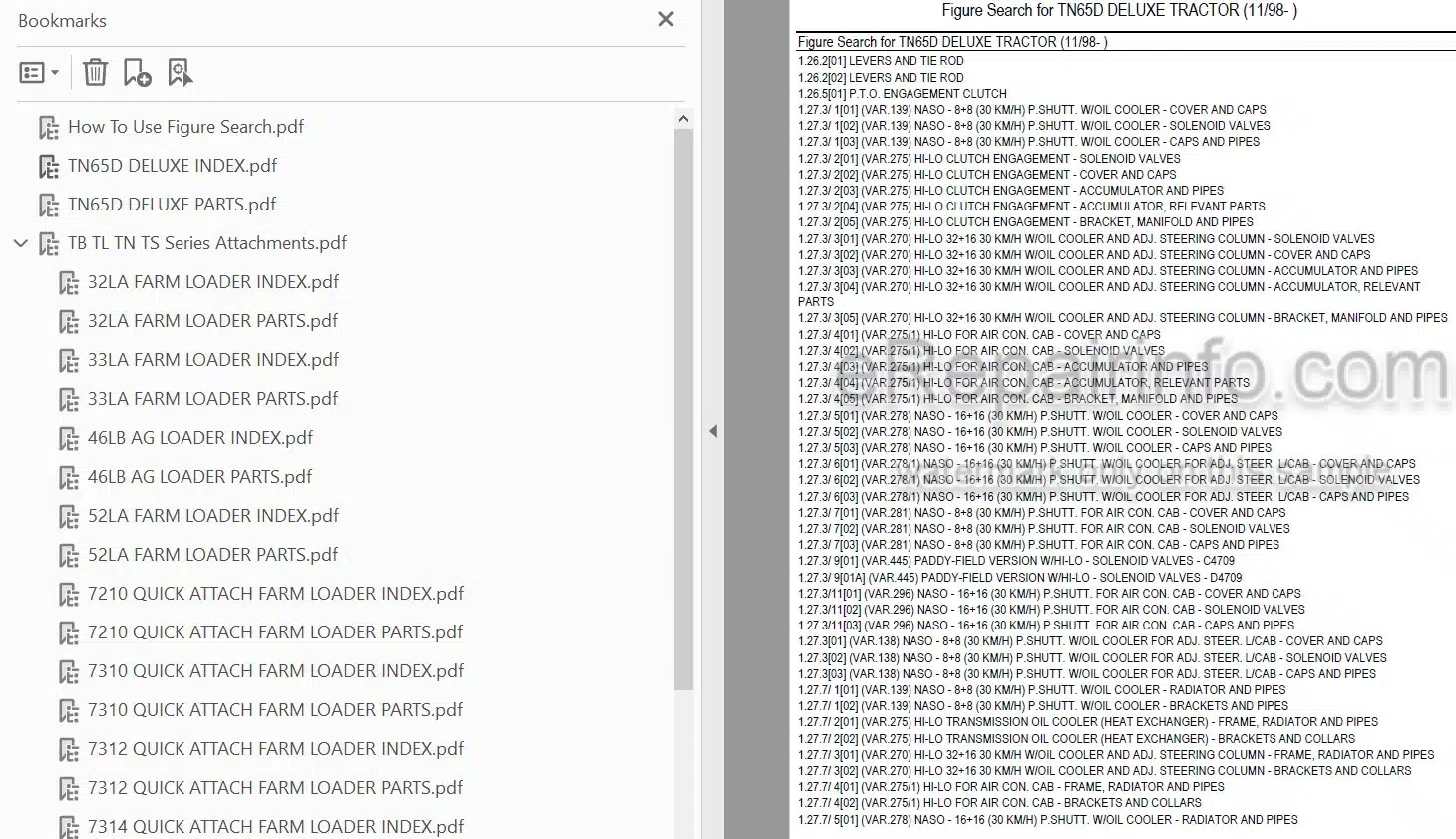The image size is (1456, 839).
Task: Click line 1.27.3/ 9[01A] PADDY-FIELD VERSION D4709
Action: coord(1020,577)
